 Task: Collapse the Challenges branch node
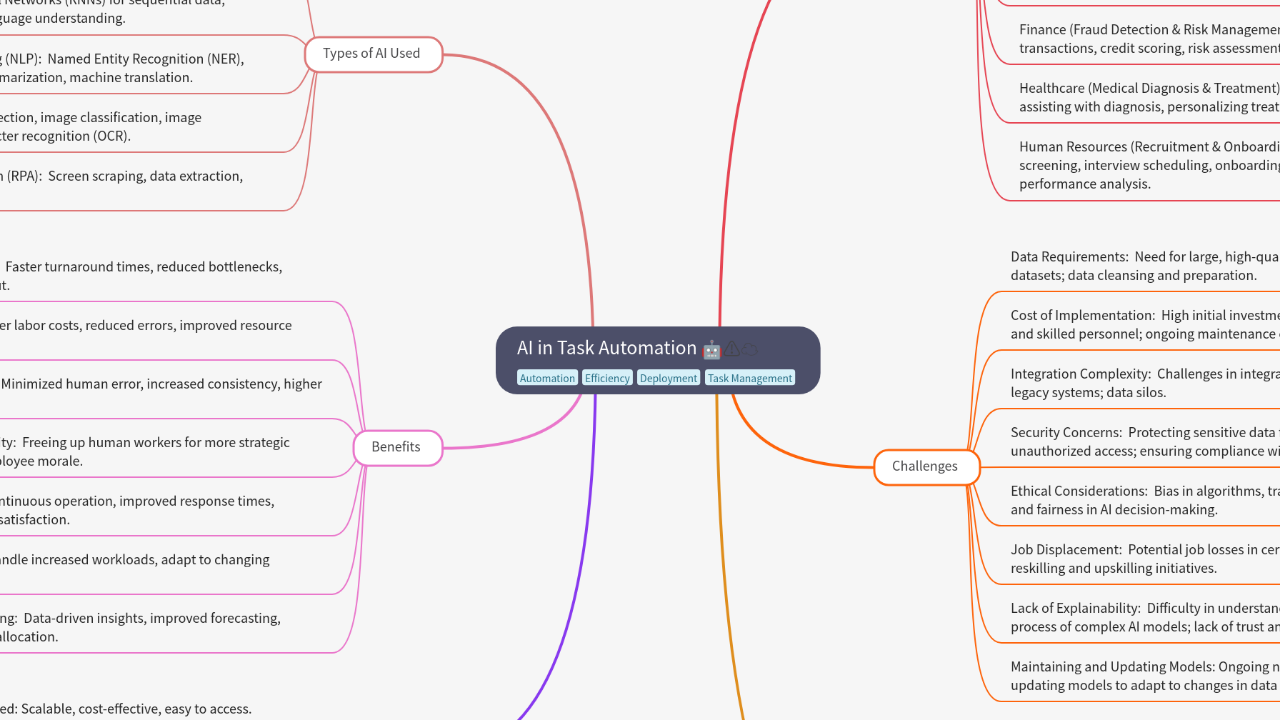pos(925,466)
